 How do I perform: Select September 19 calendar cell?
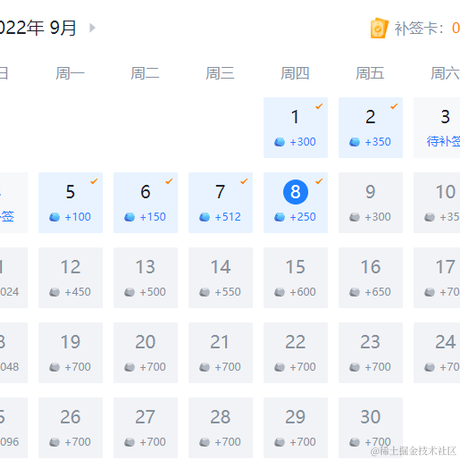71,353
